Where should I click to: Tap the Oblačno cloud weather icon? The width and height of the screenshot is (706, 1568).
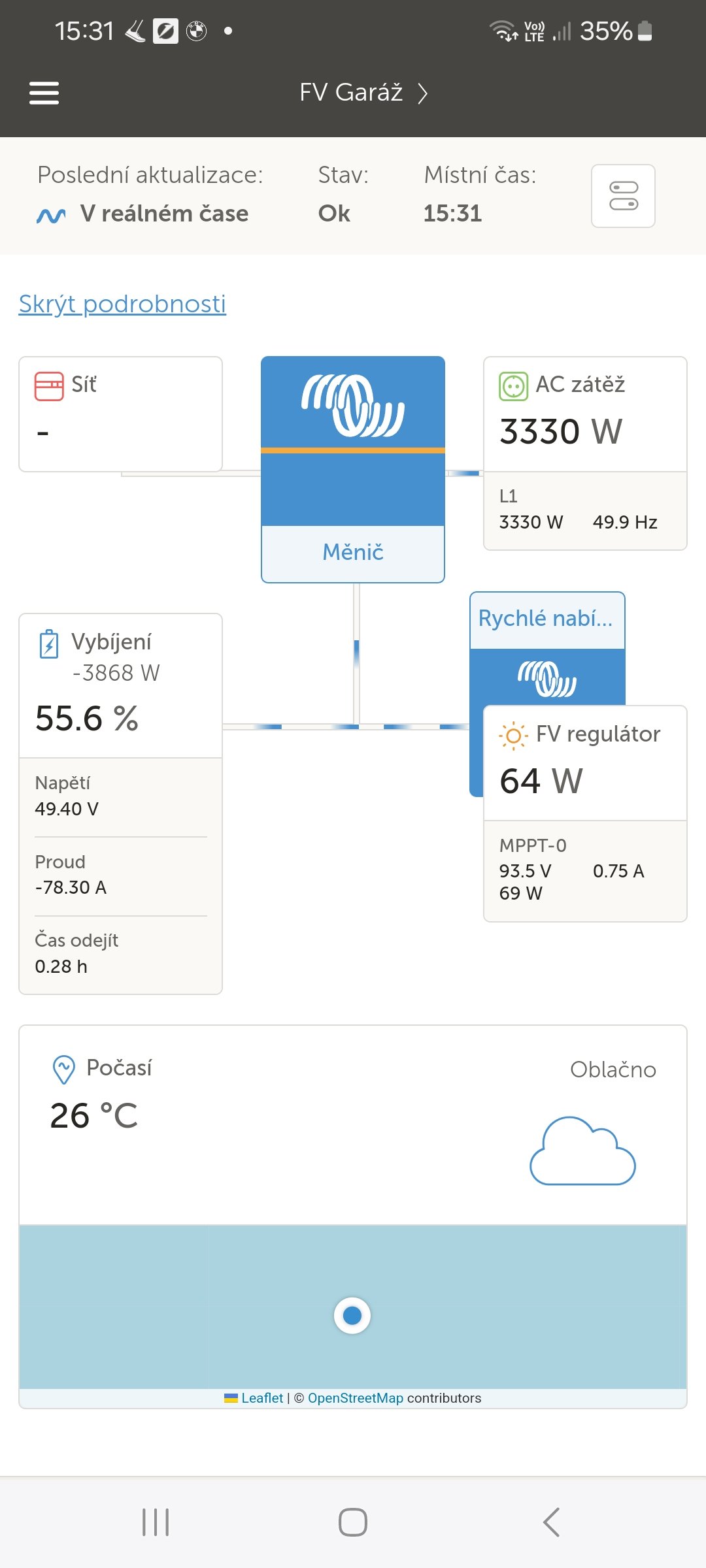coord(582,1151)
